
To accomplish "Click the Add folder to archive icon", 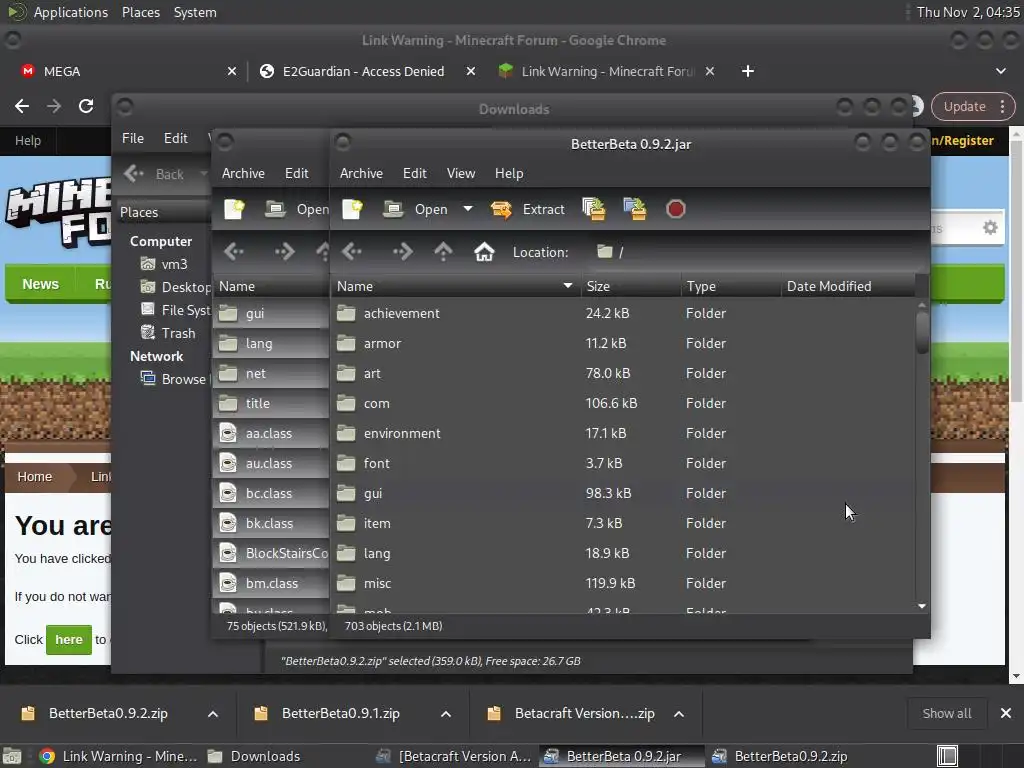I will [x=635, y=209].
